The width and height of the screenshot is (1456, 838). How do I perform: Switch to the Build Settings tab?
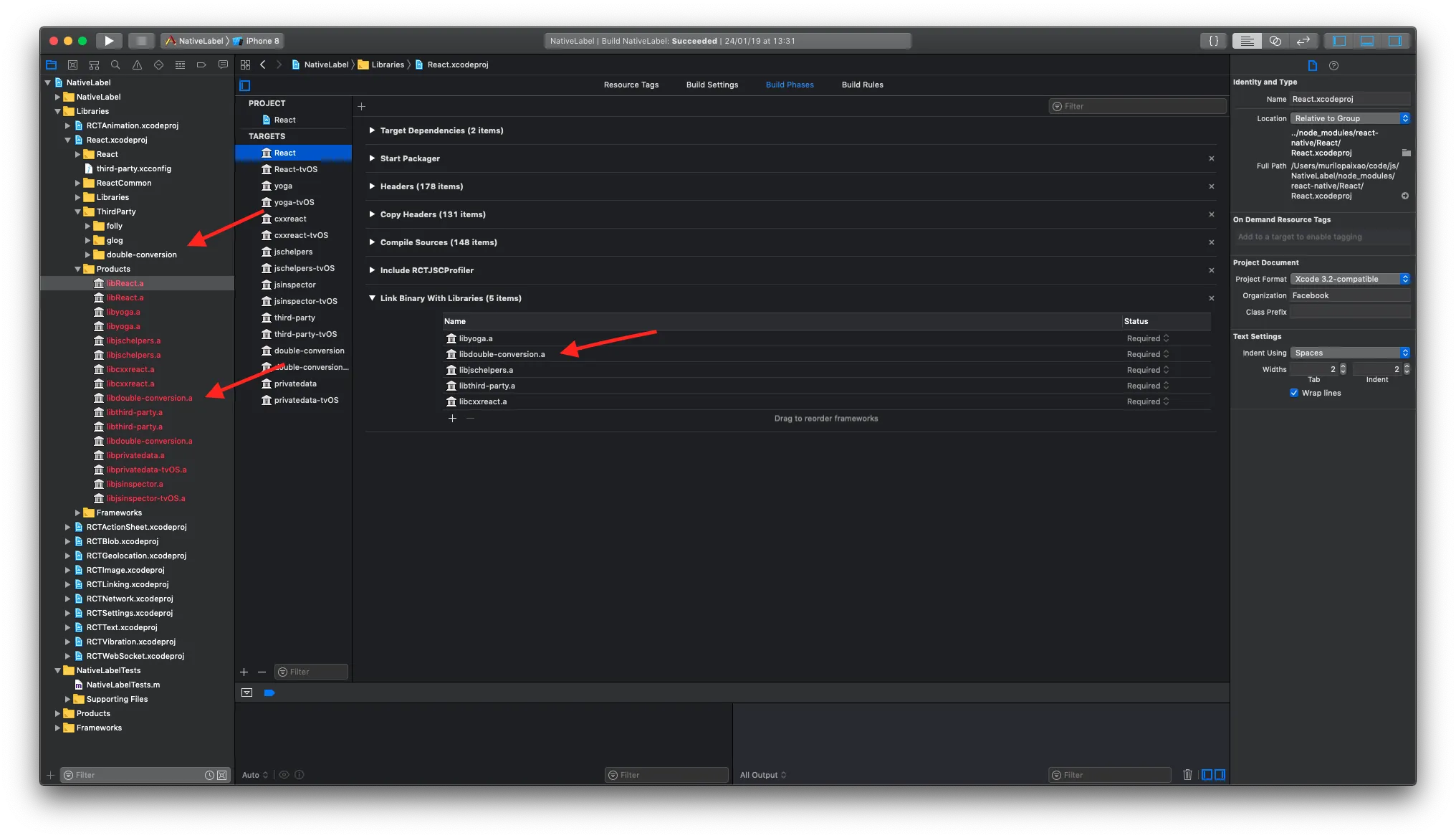(712, 85)
